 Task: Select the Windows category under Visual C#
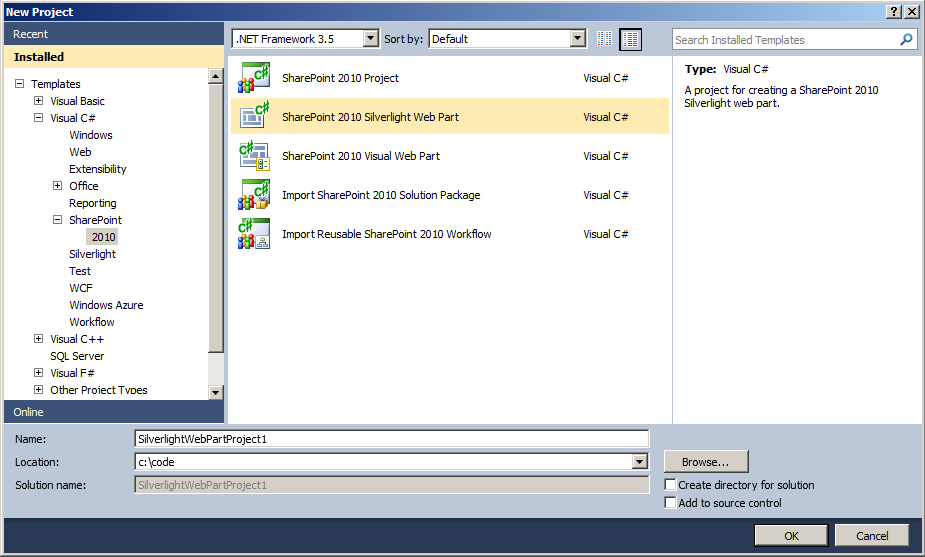90,135
